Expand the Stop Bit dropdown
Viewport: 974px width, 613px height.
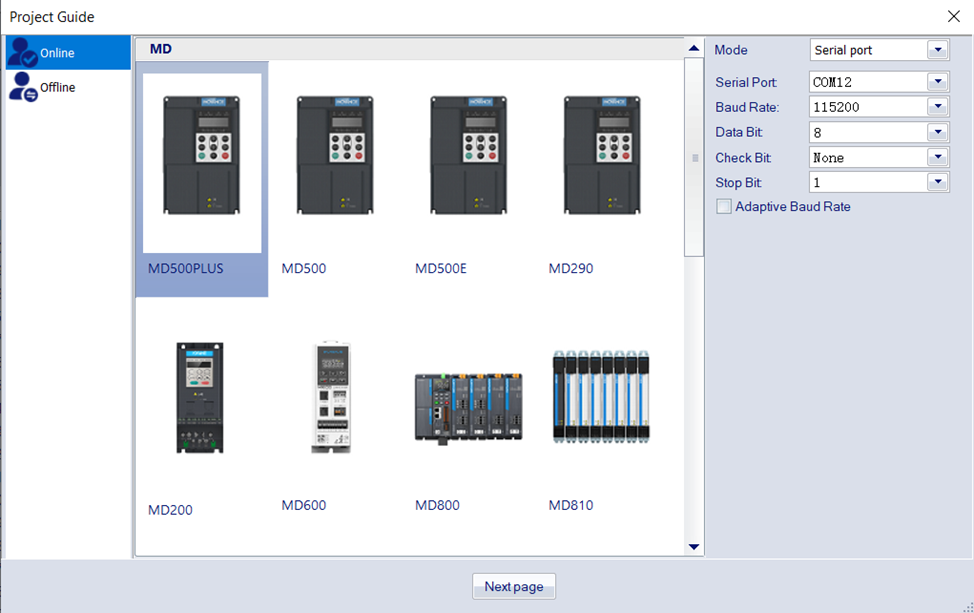(937, 182)
